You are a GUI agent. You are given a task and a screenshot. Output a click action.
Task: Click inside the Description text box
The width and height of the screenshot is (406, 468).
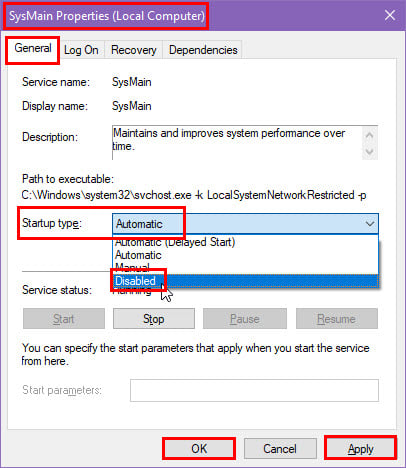[x=237, y=143]
